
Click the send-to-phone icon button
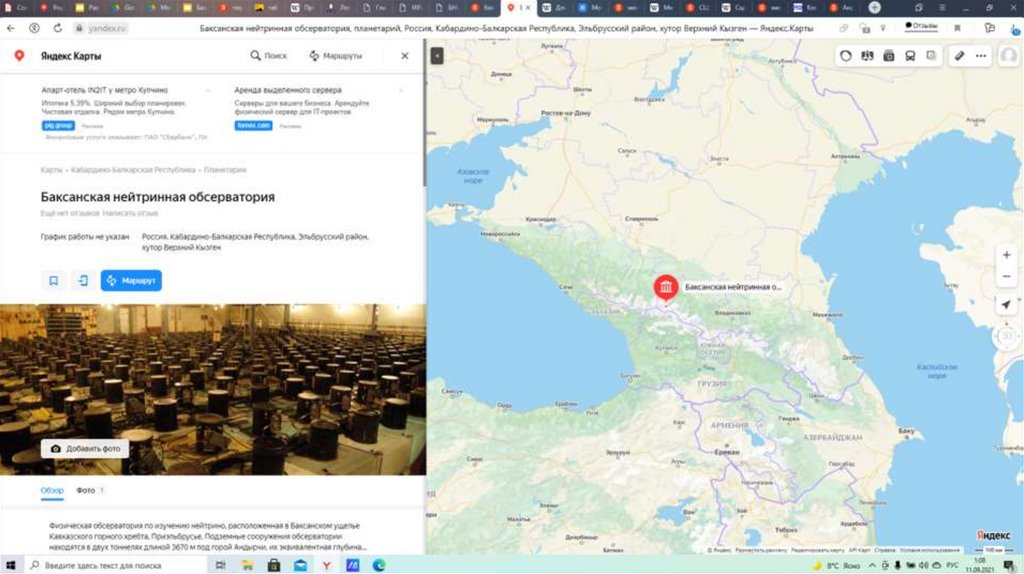click(x=83, y=281)
